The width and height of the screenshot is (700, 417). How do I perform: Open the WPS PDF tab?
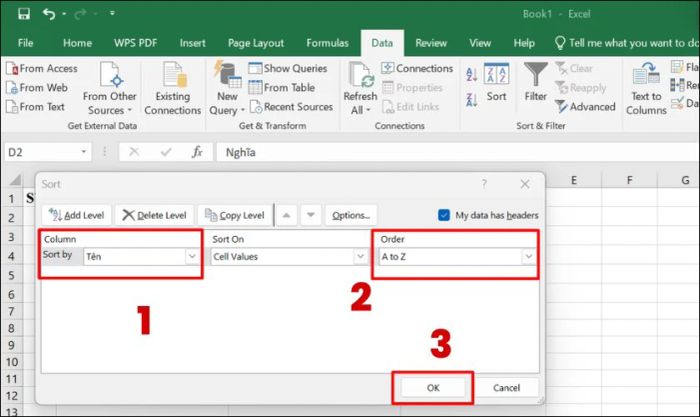[x=135, y=43]
